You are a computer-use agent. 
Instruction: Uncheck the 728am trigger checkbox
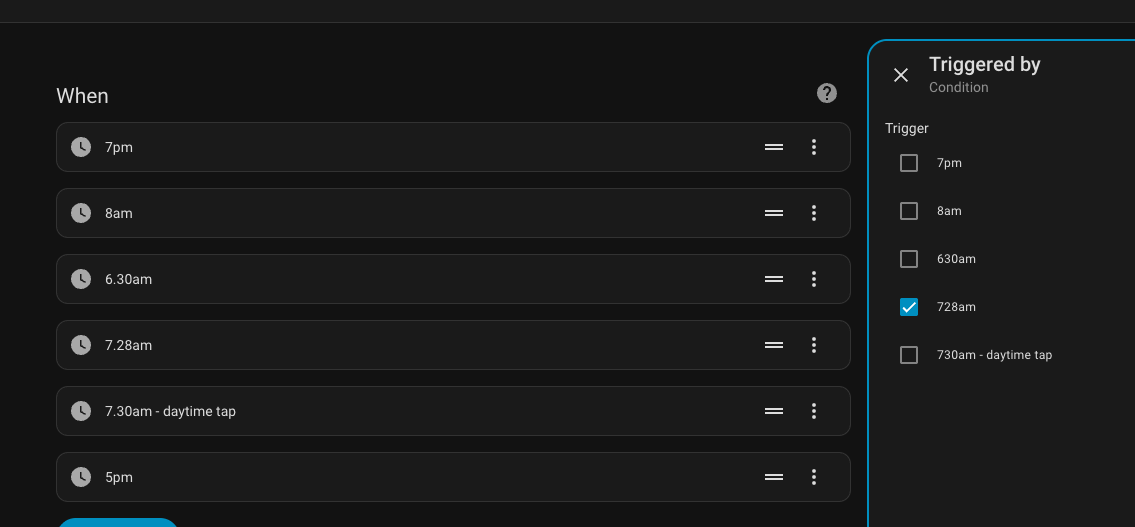pos(909,307)
